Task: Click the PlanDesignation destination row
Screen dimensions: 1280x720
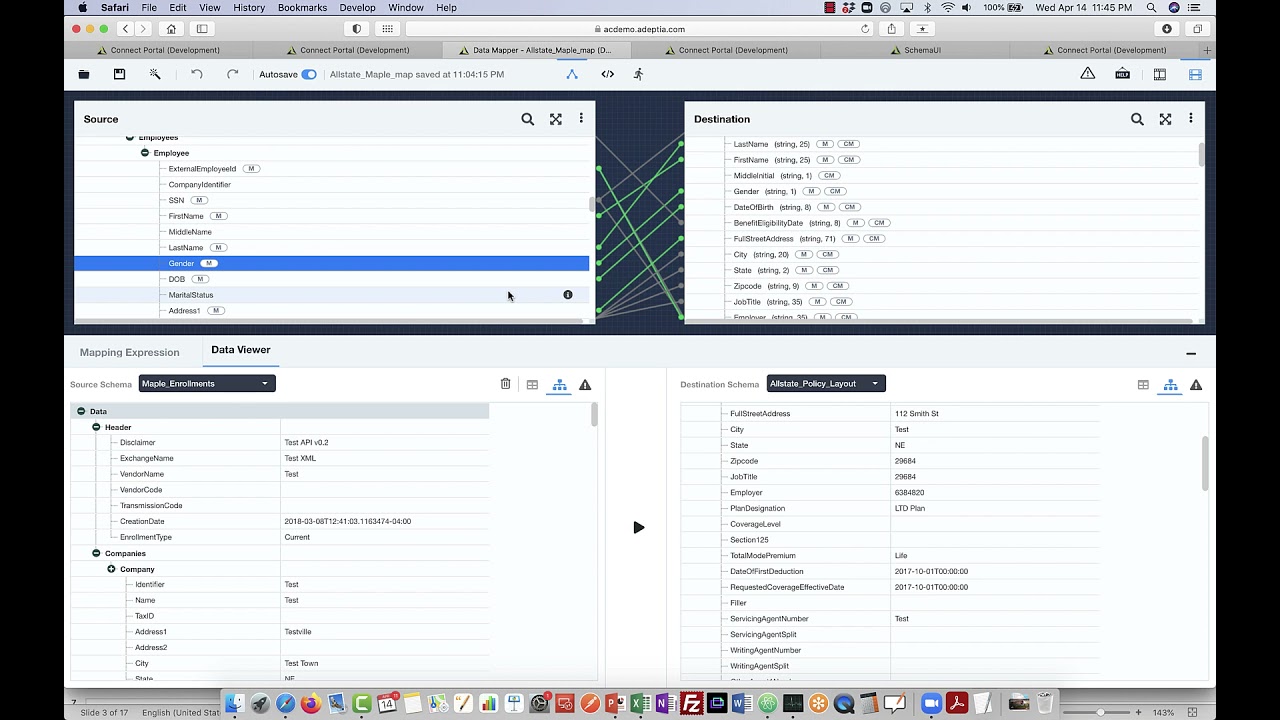Action: tap(890, 508)
